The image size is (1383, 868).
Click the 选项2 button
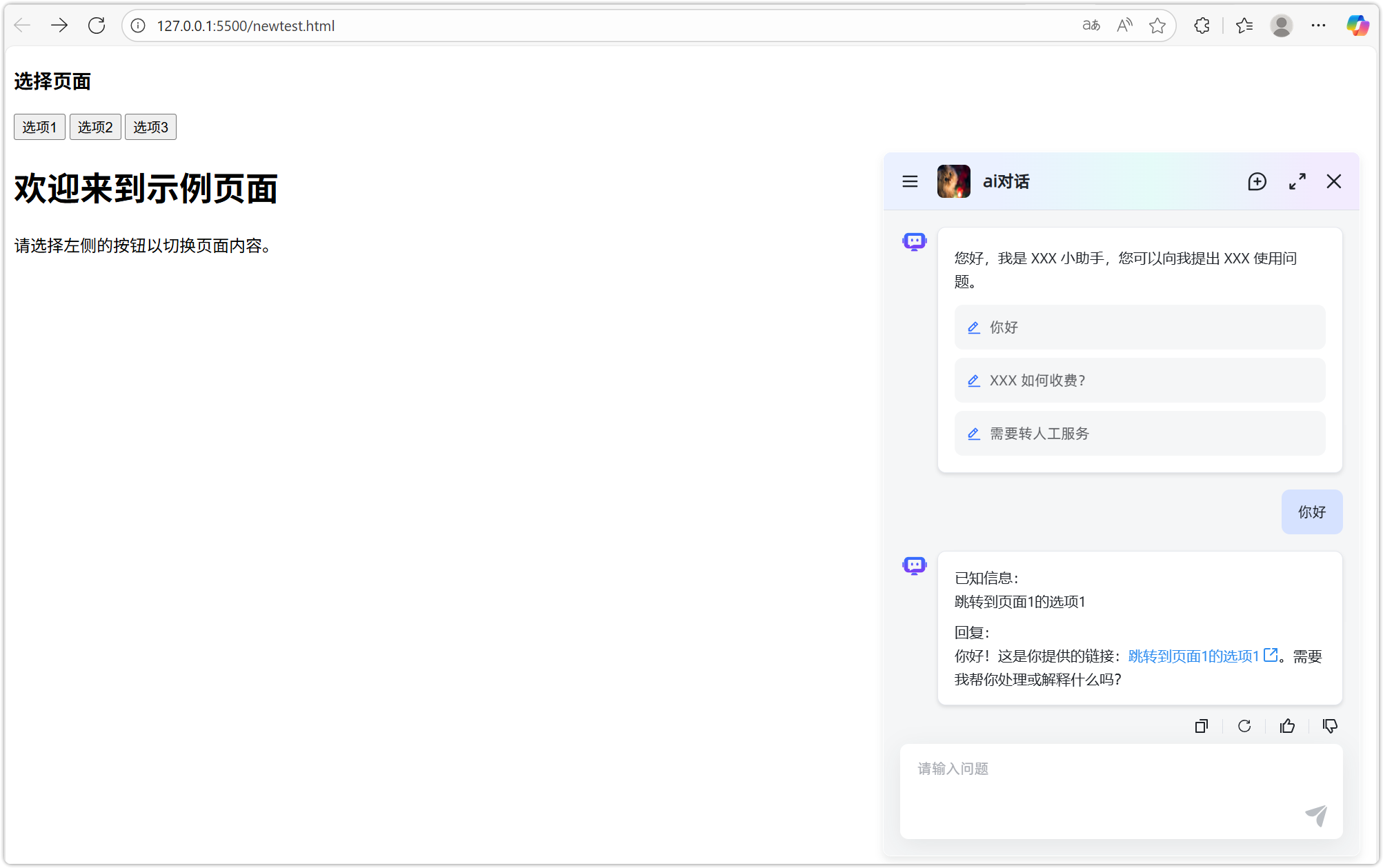click(95, 127)
